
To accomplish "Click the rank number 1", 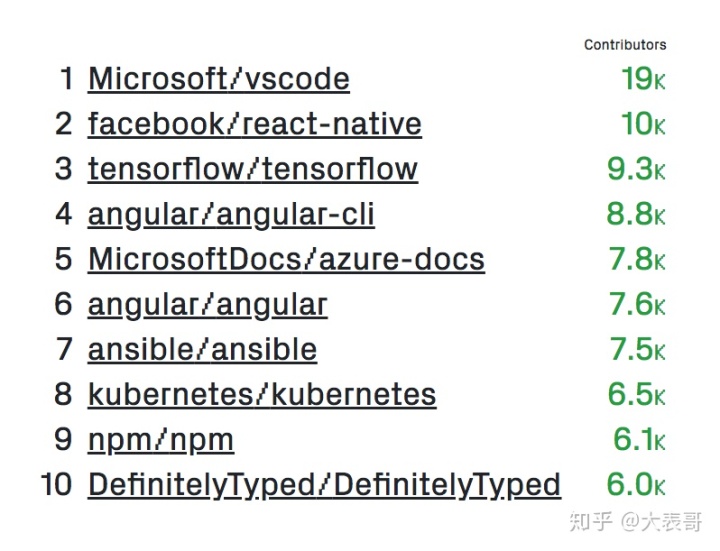I will click(67, 79).
